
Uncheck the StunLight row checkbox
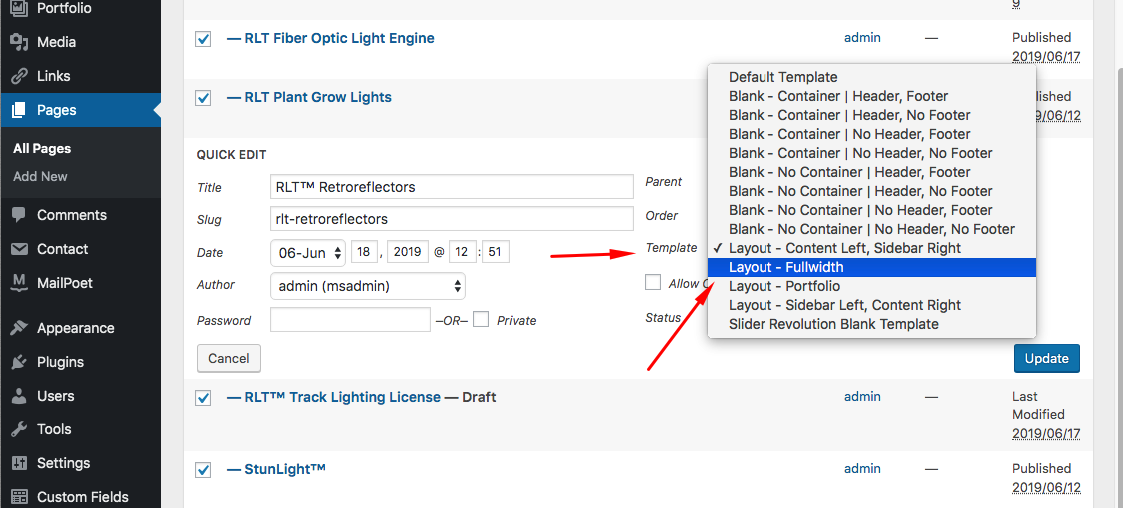coord(203,470)
